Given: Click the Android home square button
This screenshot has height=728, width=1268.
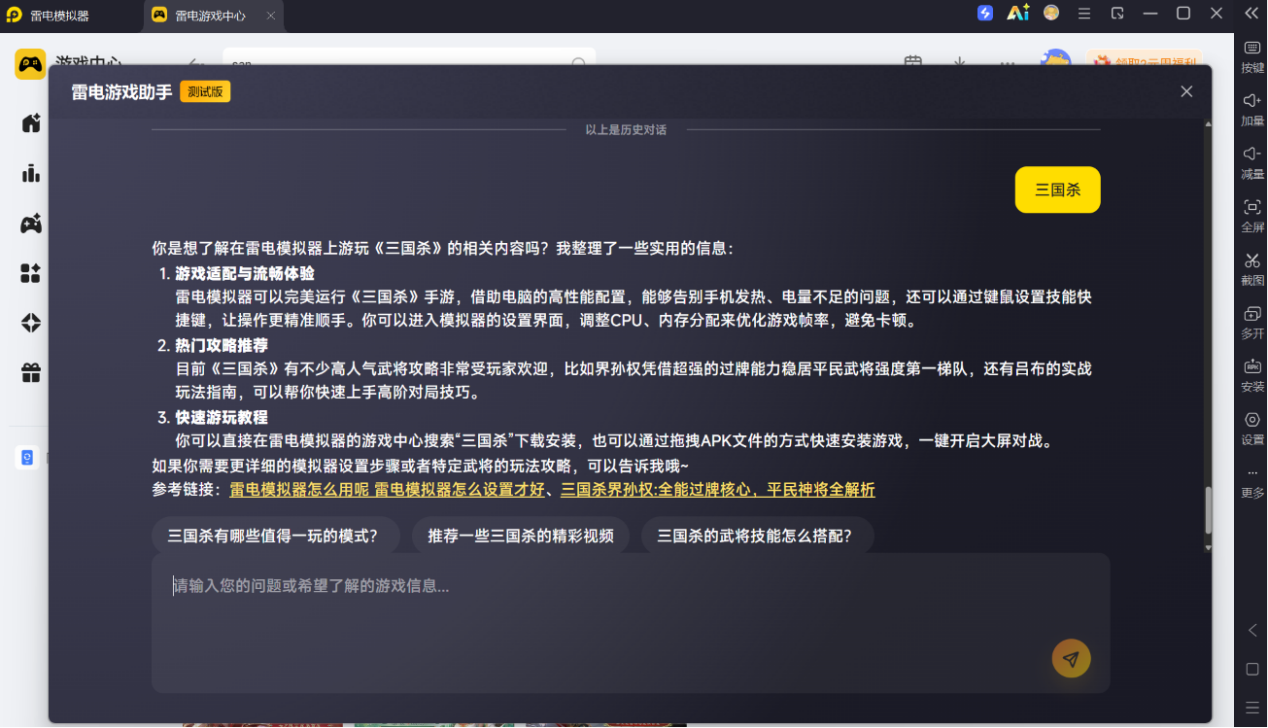Looking at the screenshot, I should [x=1252, y=669].
